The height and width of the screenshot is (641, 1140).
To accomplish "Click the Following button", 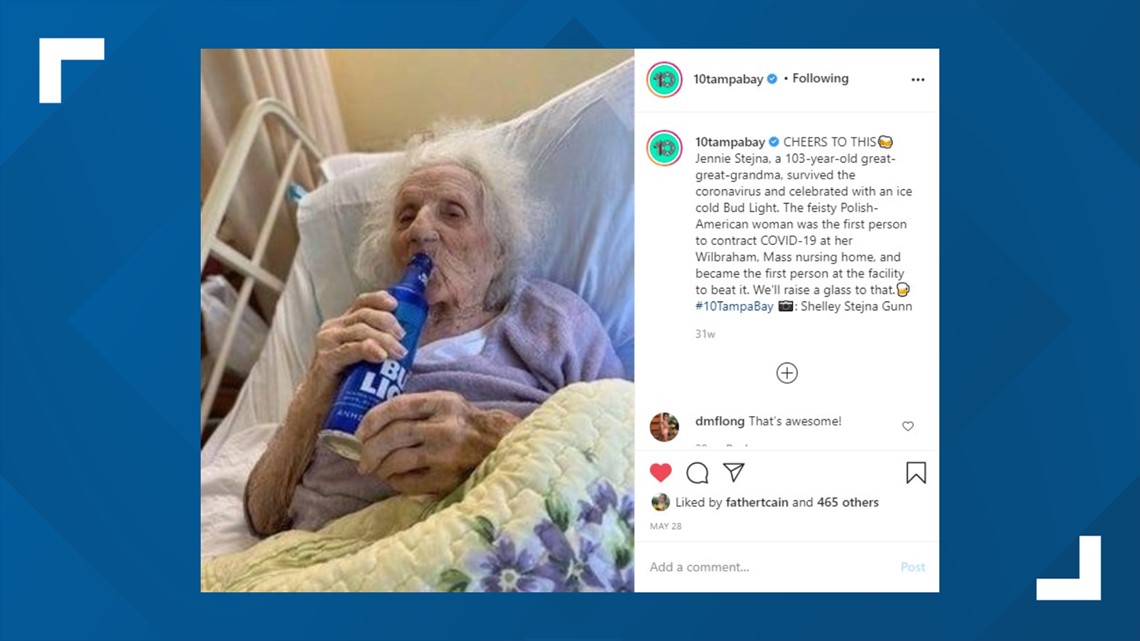I will 820,78.
